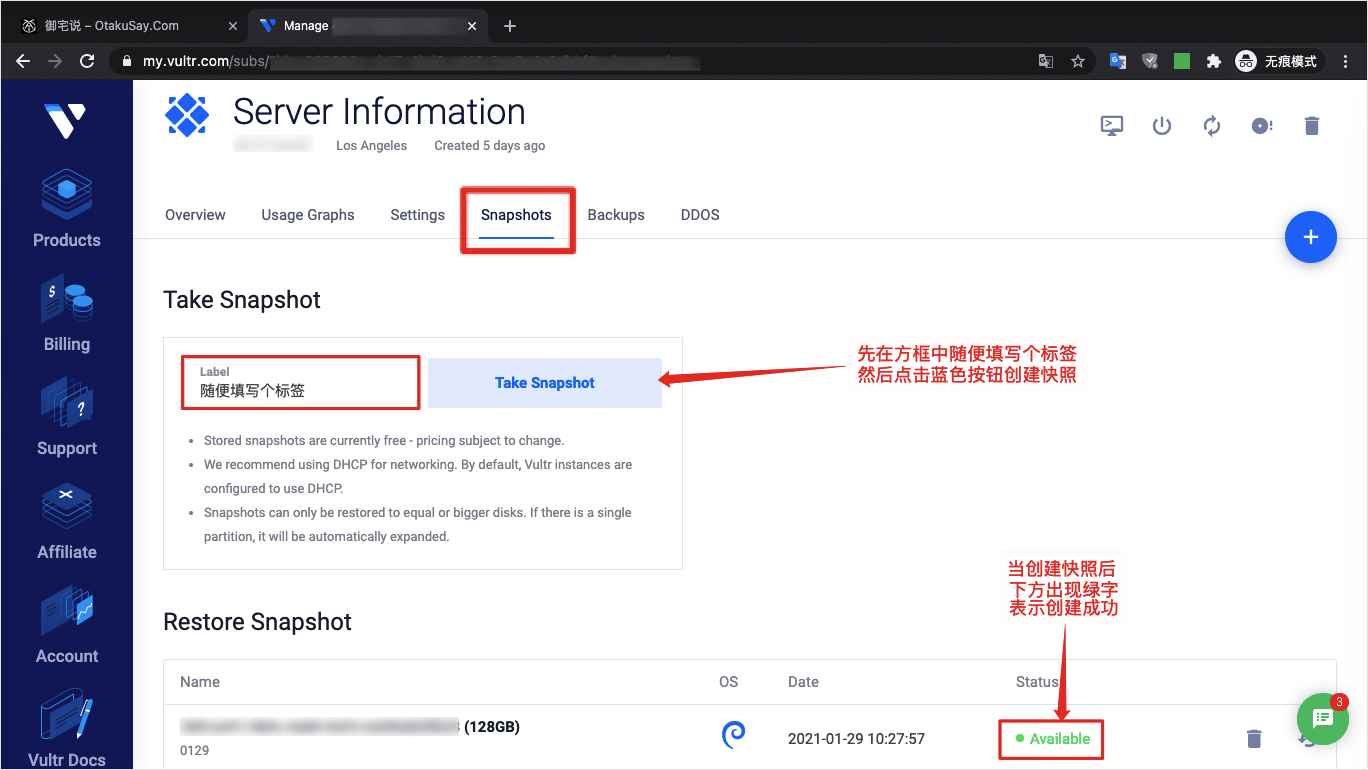This screenshot has width=1368, height=770.
Task: Click the blue plus deploy button
Action: click(x=1310, y=237)
